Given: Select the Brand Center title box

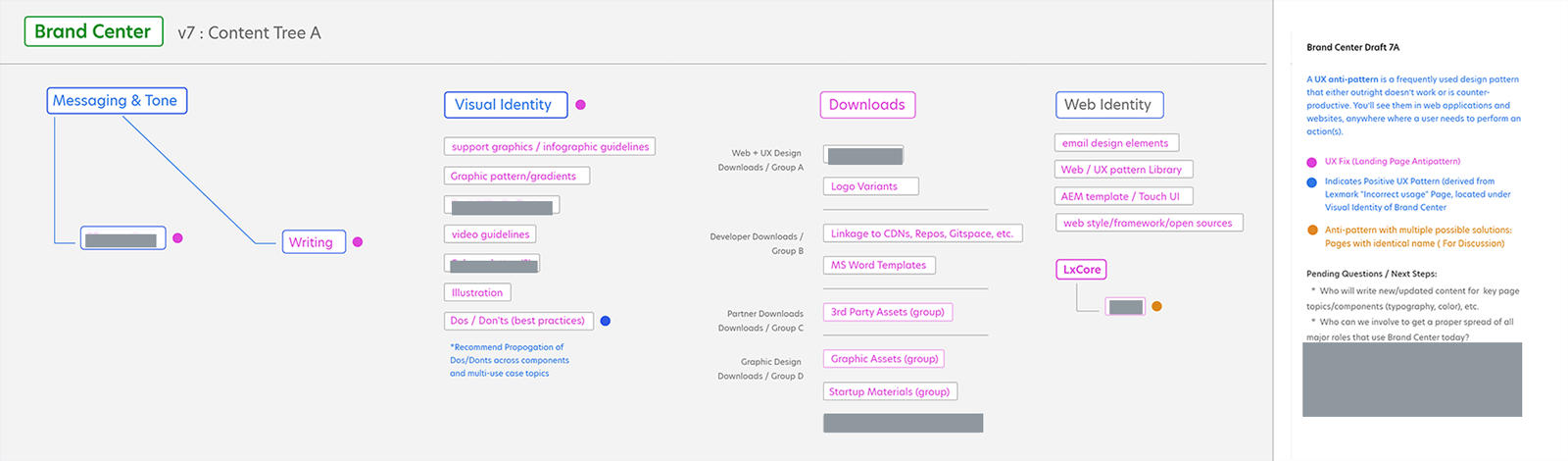Looking at the screenshot, I should point(93,31).
